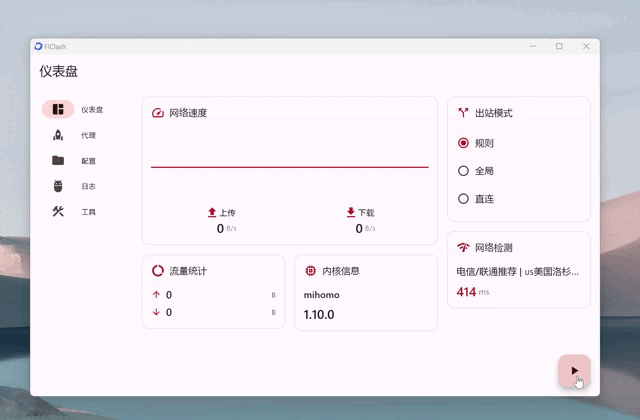
Task: Click the rocket proxy icon
Action: pyautogui.click(x=58, y=135)
